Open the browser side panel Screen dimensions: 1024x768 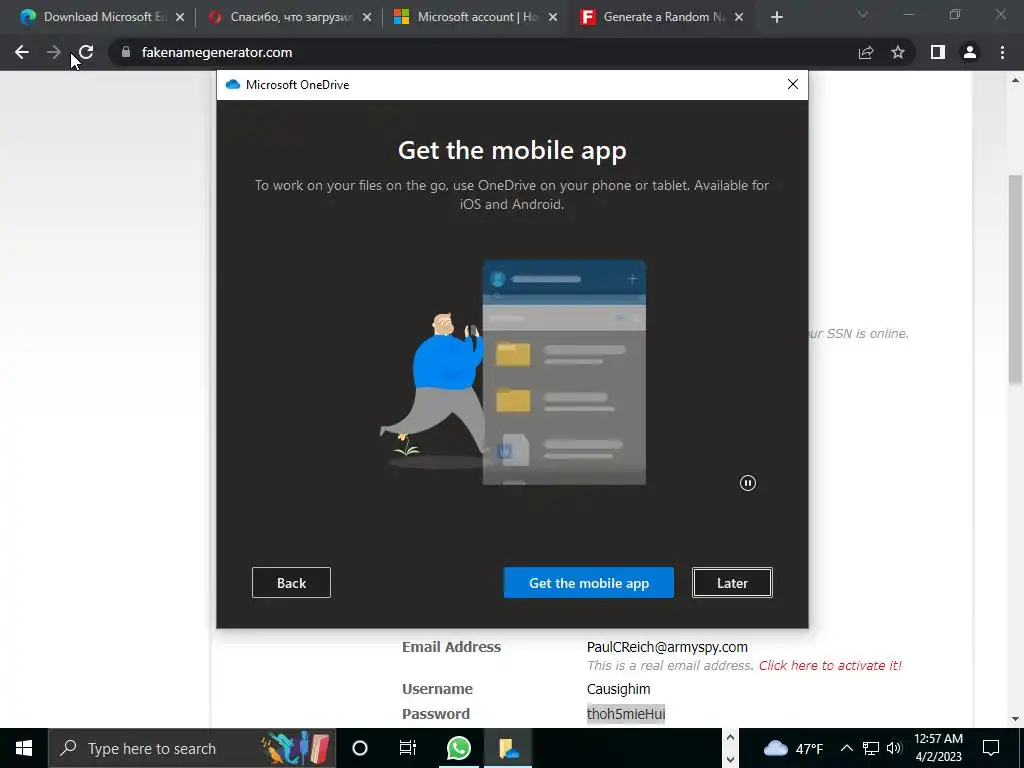pos(938,52)
